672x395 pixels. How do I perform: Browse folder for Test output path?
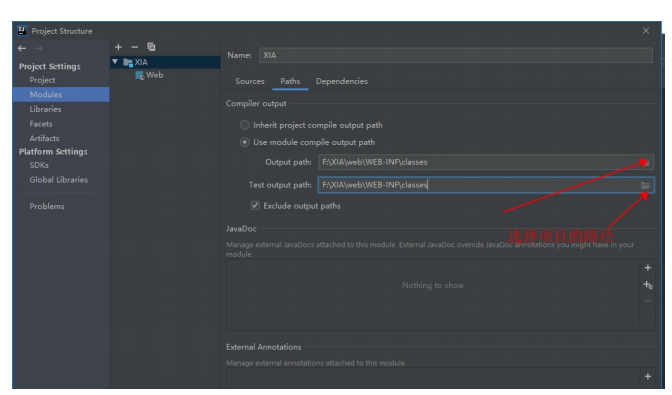[x=645, y=185]
